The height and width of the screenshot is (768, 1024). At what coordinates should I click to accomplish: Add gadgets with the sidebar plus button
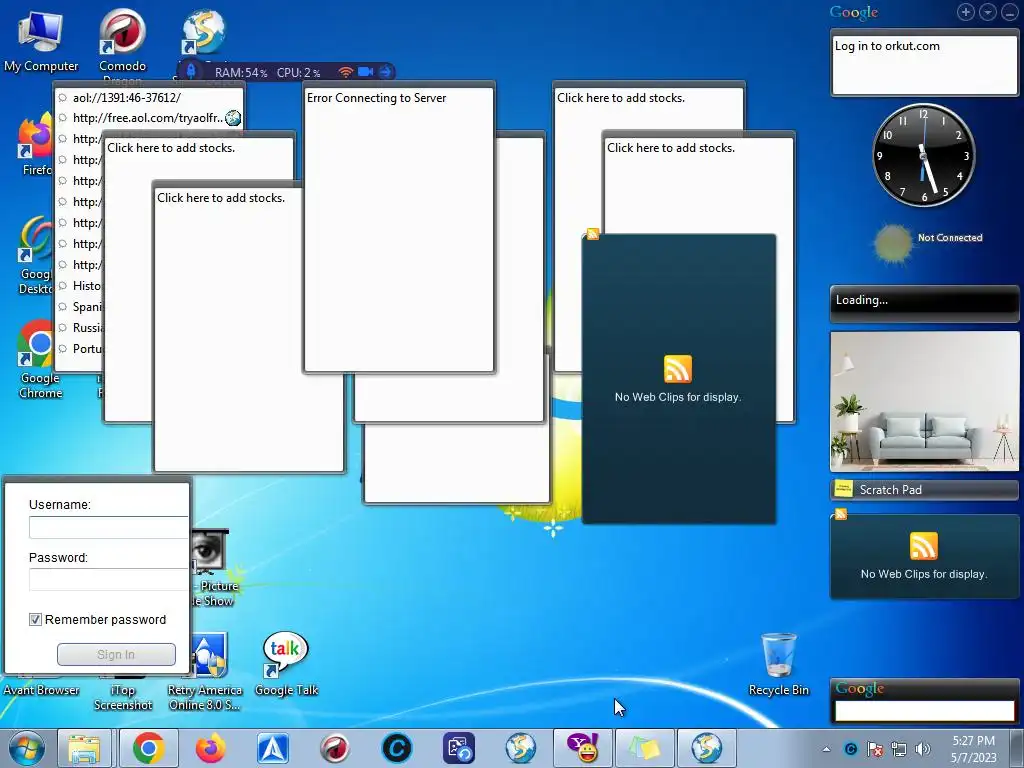965,12
